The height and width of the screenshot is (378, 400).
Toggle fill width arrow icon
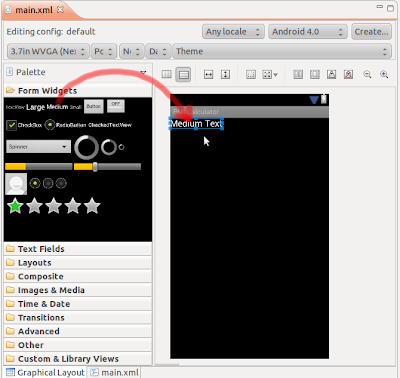click(208, 74)
